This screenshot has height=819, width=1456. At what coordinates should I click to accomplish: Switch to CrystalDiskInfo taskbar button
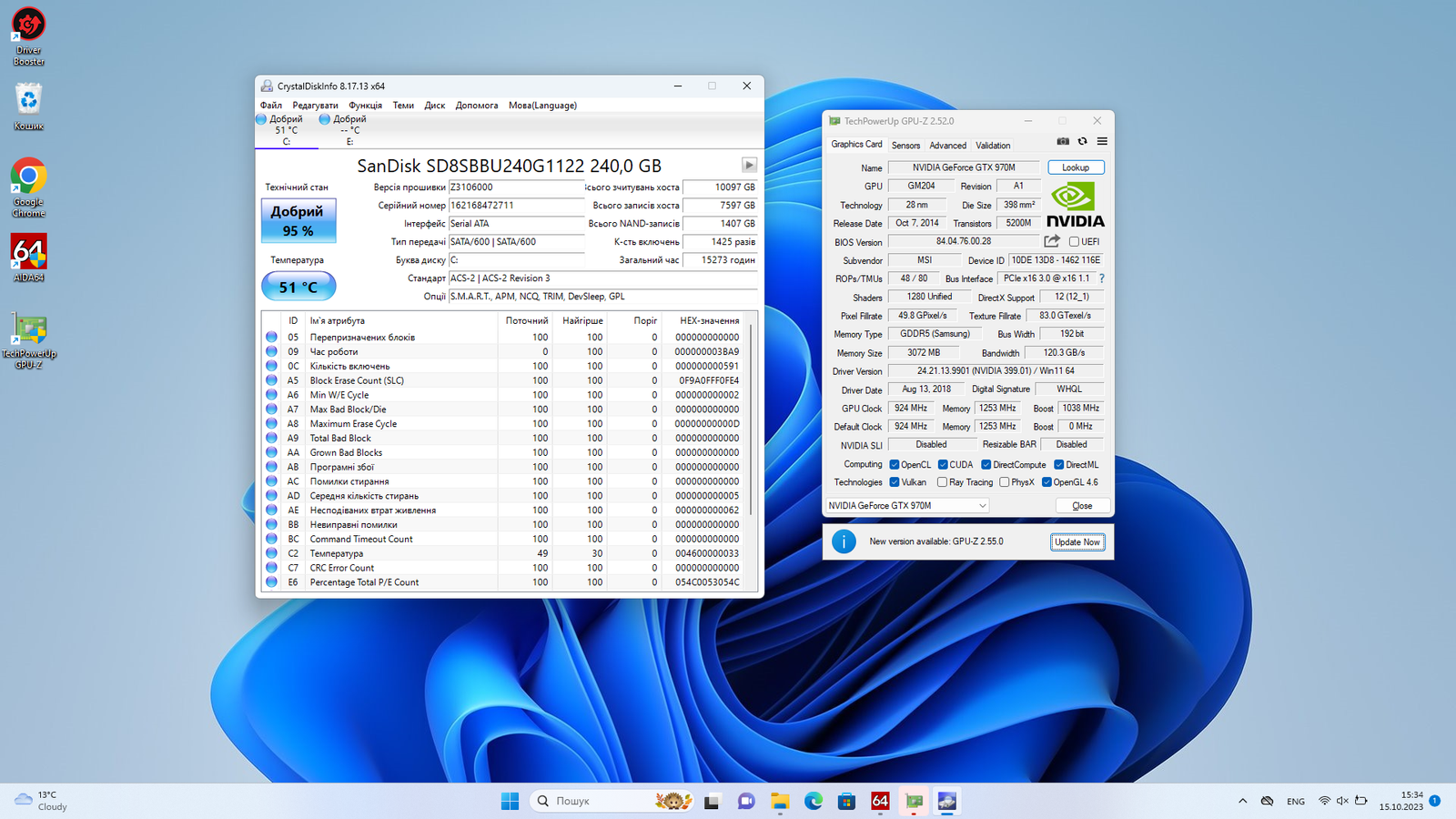coord(947,801)
